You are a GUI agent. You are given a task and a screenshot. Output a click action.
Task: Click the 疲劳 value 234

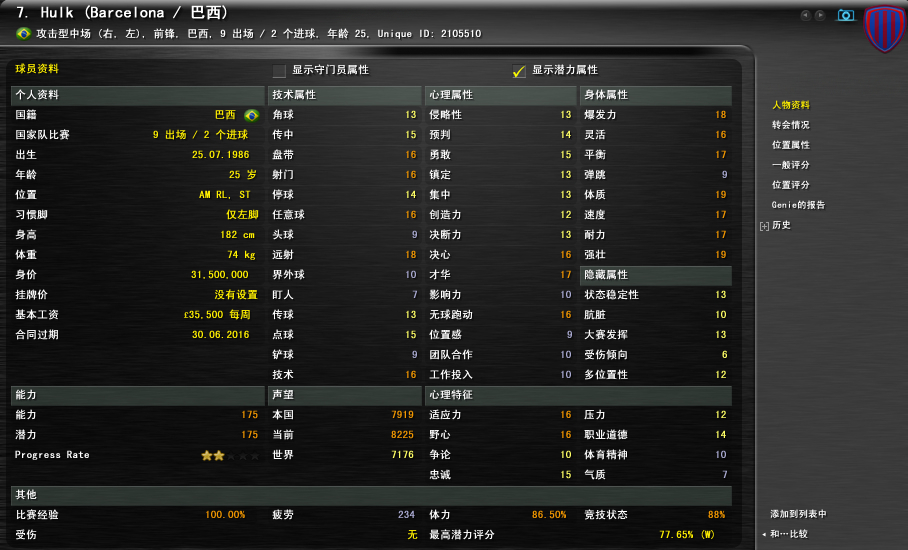(x=407, y=515)
